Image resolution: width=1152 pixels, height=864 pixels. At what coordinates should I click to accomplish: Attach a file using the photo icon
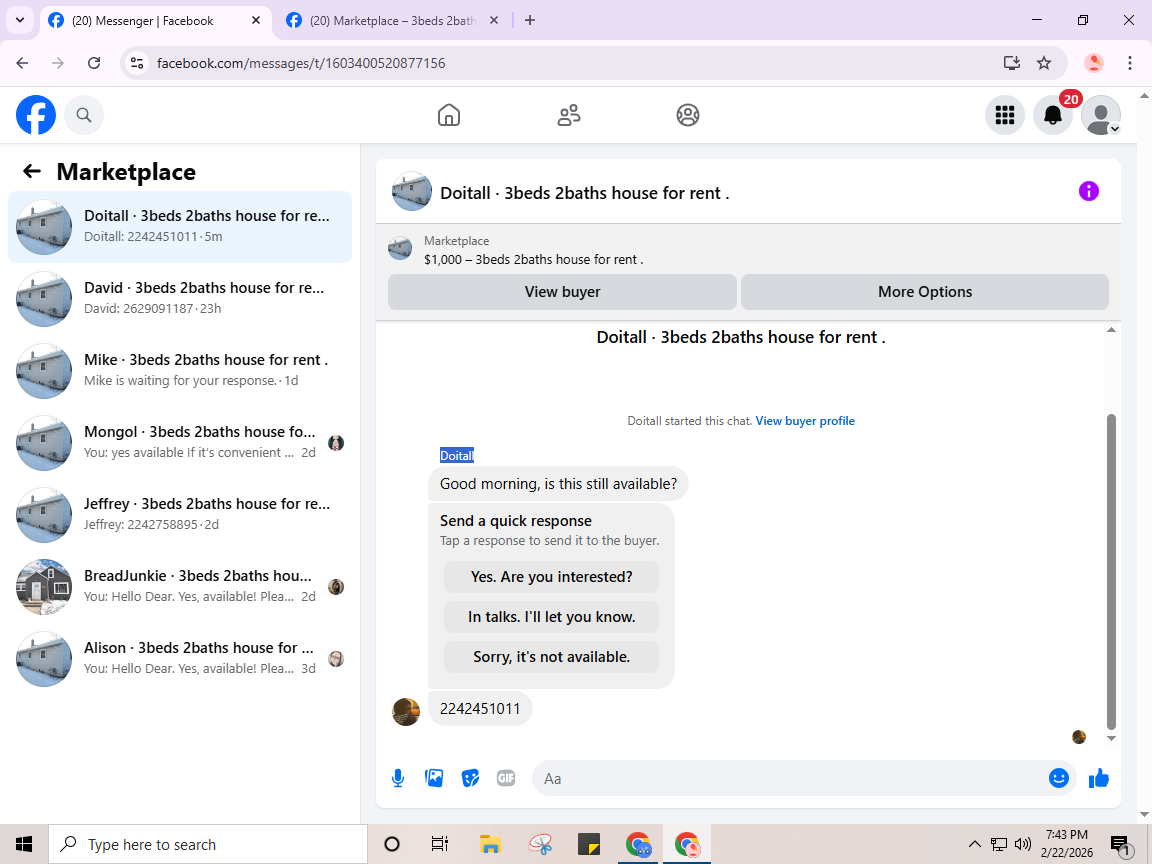434,778
